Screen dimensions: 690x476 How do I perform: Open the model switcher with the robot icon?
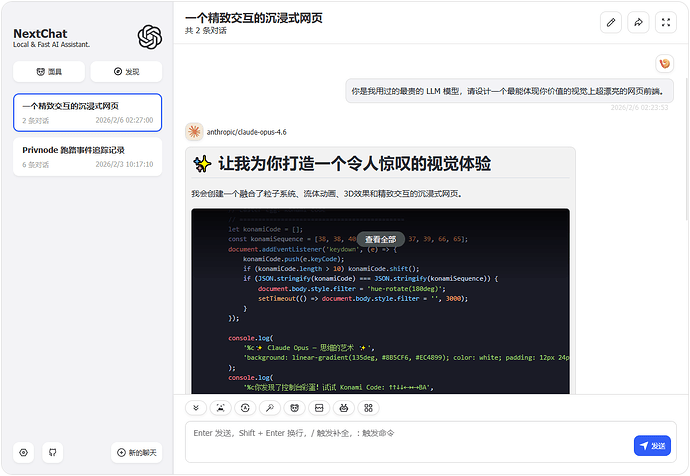(x=344, y=408)
